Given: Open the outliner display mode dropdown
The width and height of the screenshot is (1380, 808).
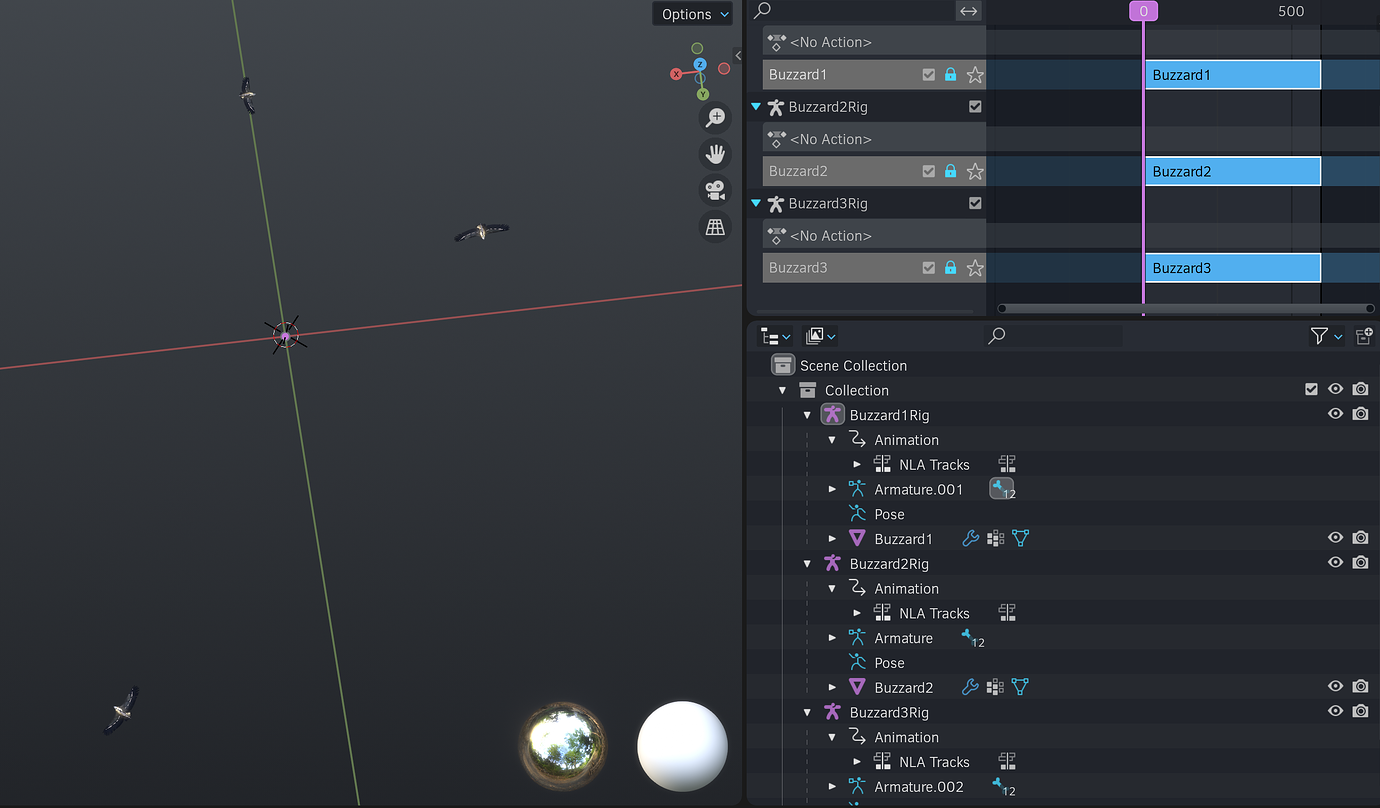Looking at the screenshot, I should pyautogui.click(x=820, y=336).
